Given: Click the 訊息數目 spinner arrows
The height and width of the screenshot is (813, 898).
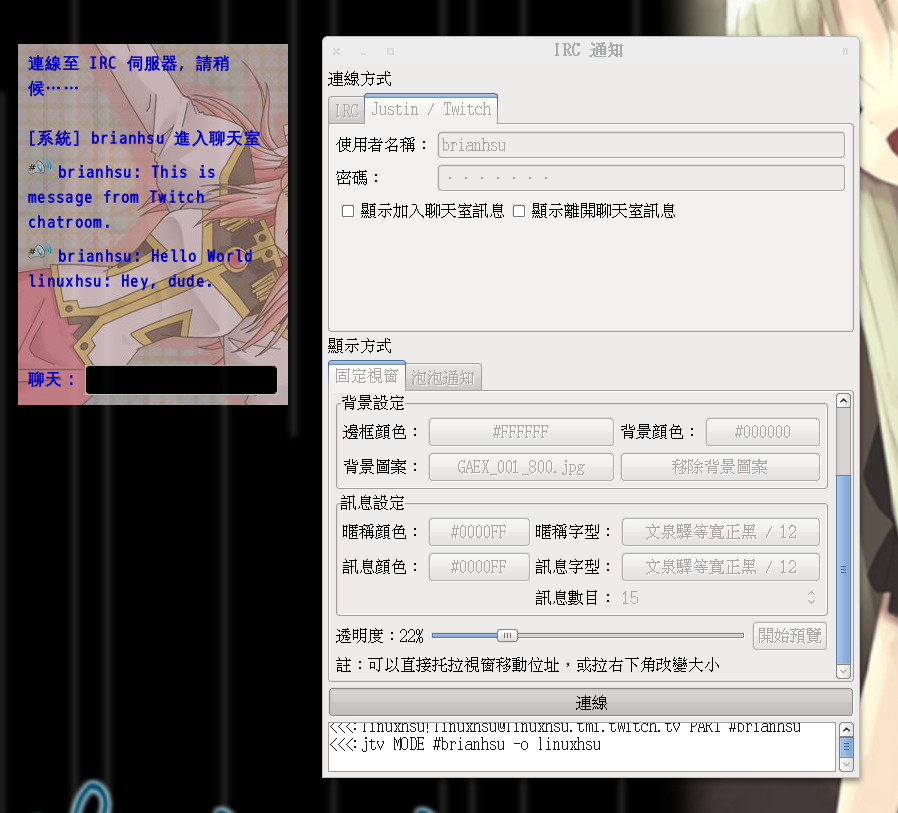Looking at the screenshot, I should (810, 598).
